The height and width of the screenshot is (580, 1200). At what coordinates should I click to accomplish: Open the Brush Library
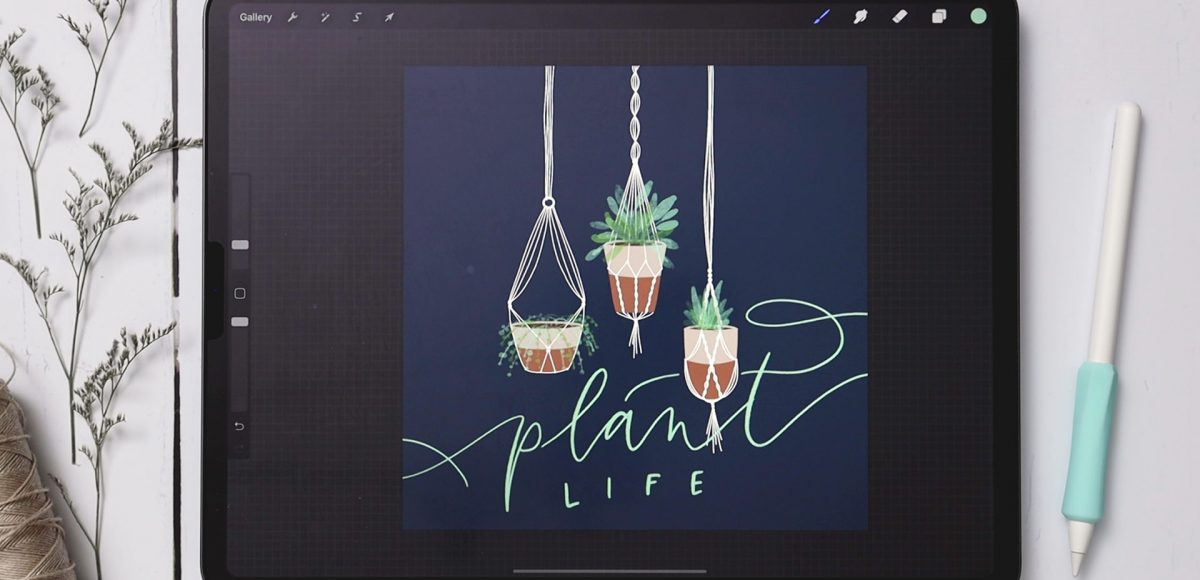(x=822, y=15)
